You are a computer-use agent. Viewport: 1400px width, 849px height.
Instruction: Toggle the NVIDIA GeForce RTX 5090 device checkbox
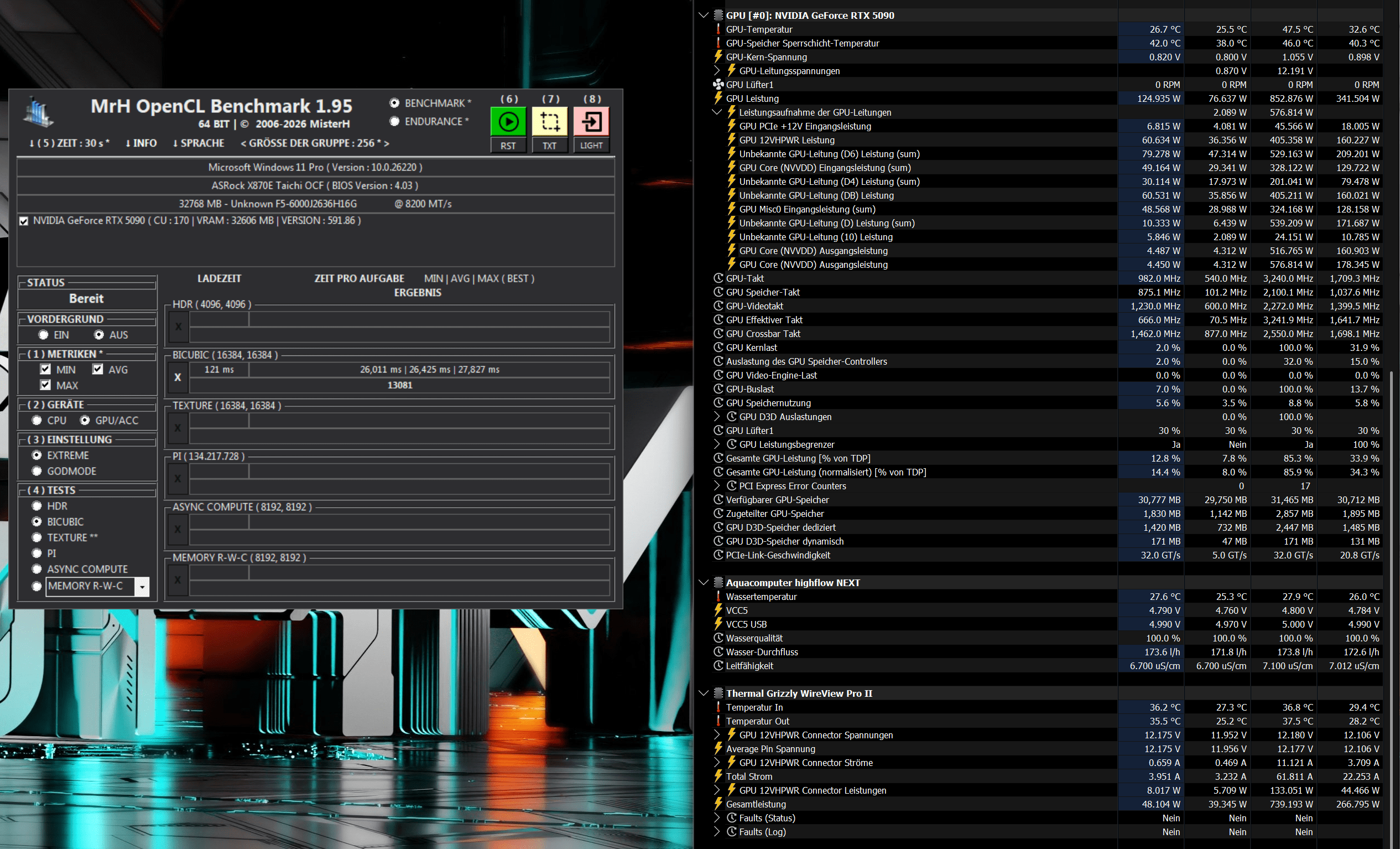tap(24, 221)
